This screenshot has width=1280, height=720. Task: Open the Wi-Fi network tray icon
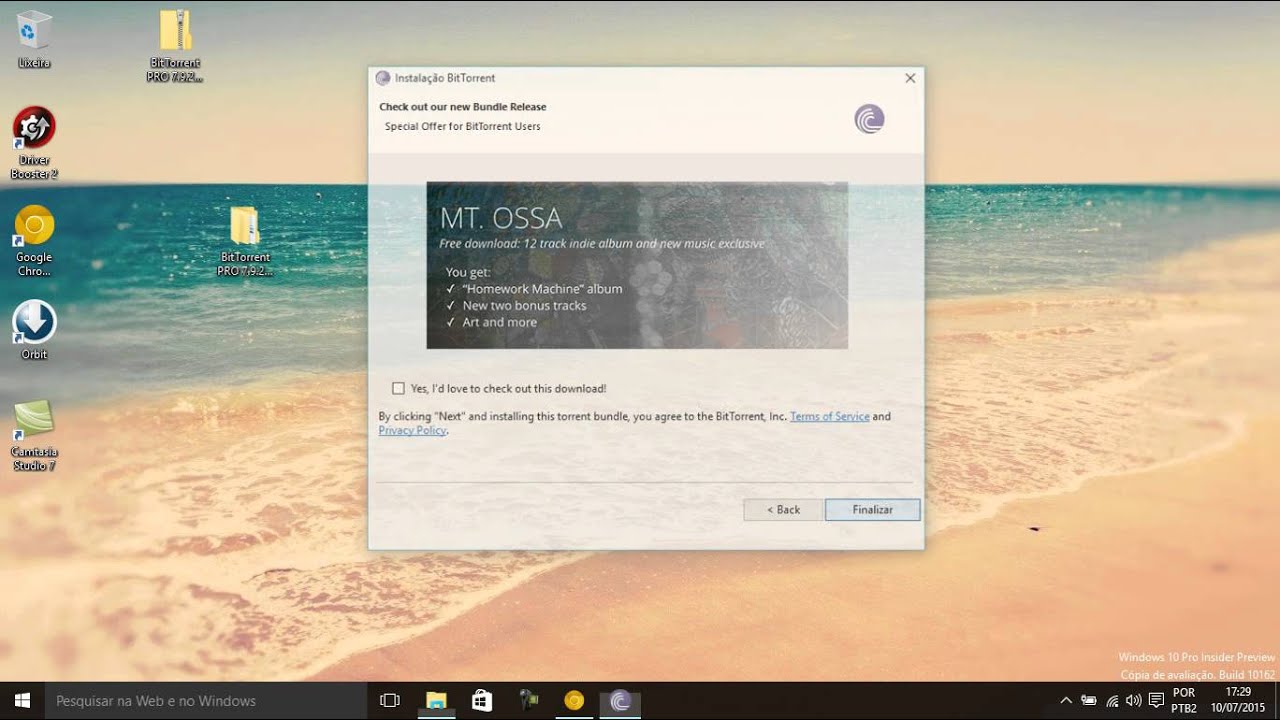(1112, 701)
